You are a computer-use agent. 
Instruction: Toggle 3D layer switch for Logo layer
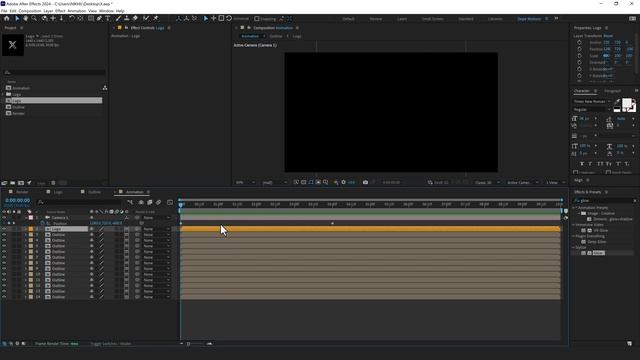pyautogui.click(x=127, y=229)
